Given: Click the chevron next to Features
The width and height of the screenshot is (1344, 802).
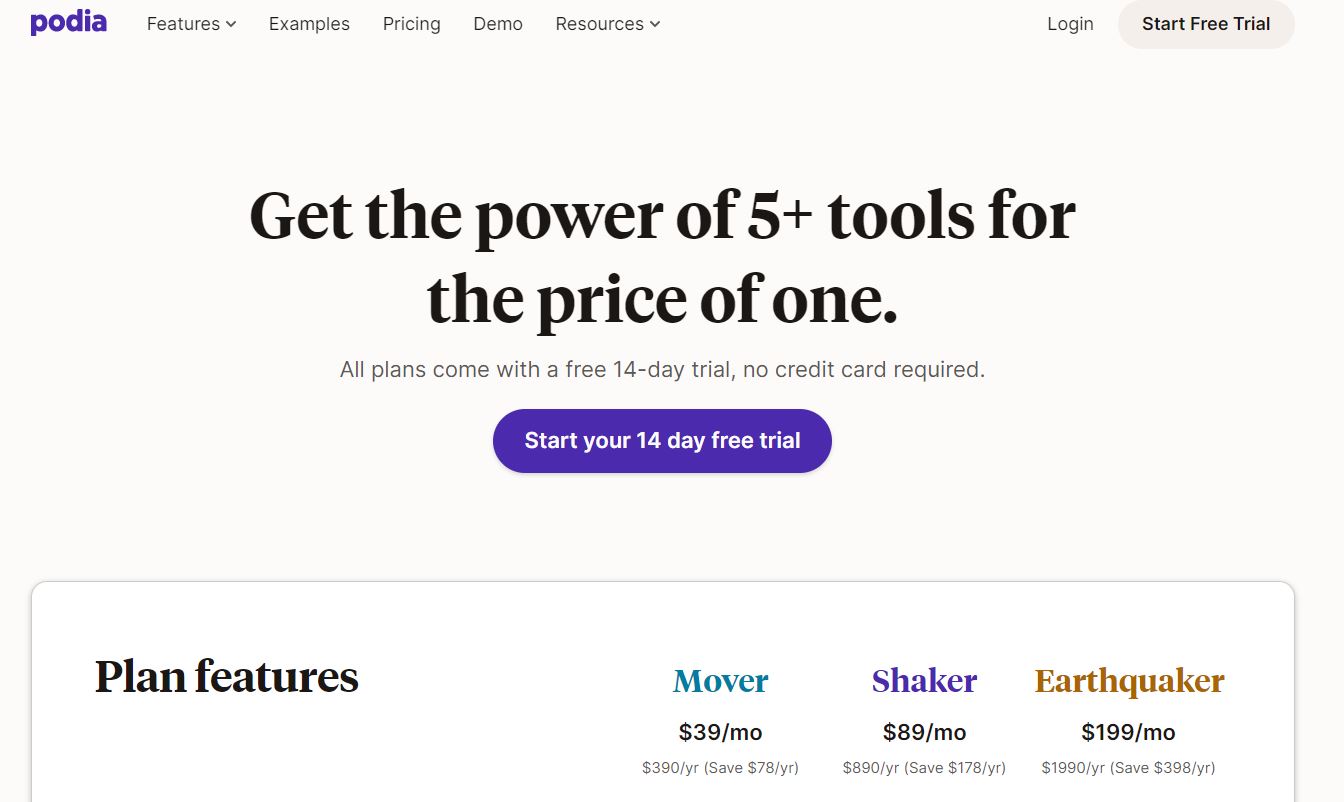Looking at the screenshot, I should (x=231, y=24).
